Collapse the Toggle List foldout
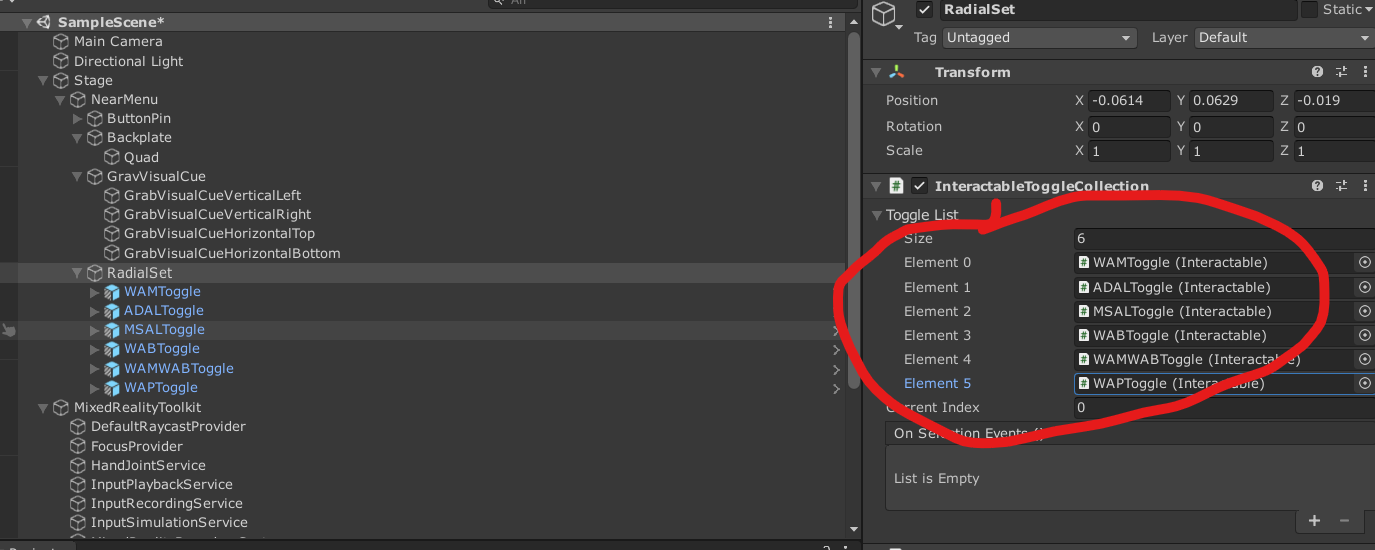This screenshot has height=550, width=1375. coord(877,215)
